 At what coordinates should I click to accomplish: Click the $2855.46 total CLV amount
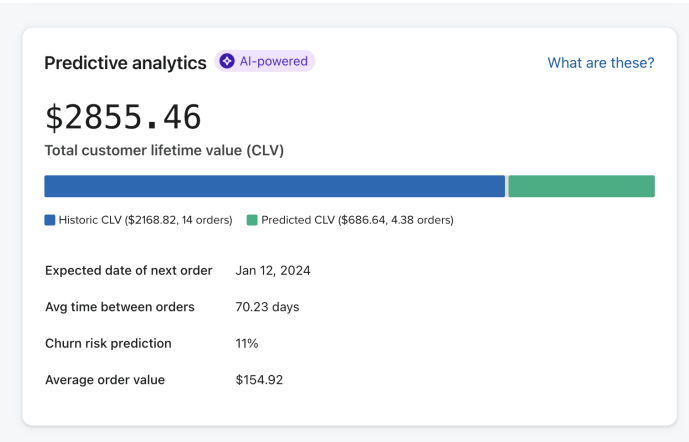click(123, 117)
